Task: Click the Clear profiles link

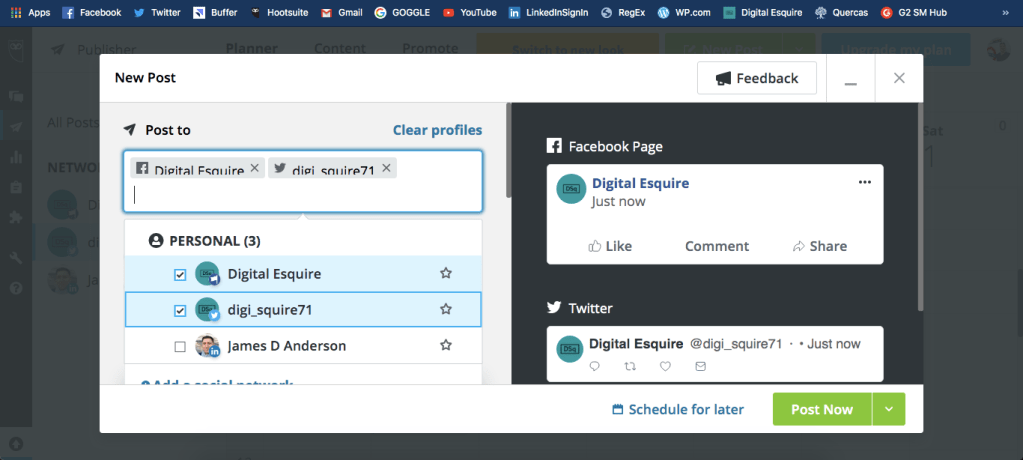Action: click(x=437, y=130)
